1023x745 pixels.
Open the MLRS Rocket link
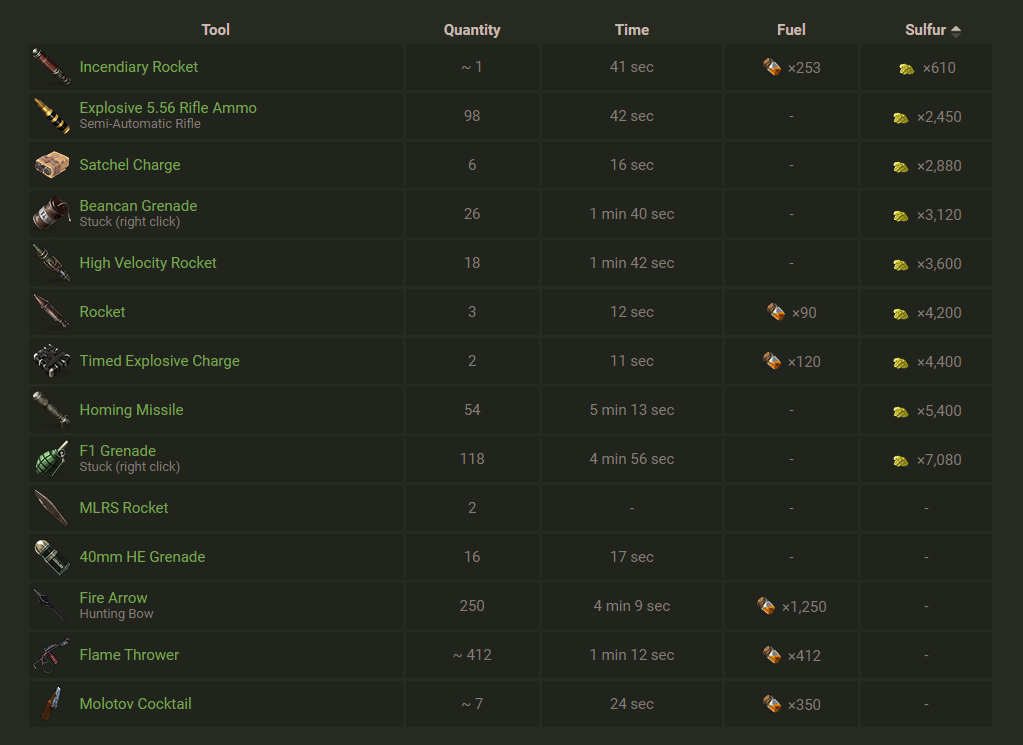(124, 508)
